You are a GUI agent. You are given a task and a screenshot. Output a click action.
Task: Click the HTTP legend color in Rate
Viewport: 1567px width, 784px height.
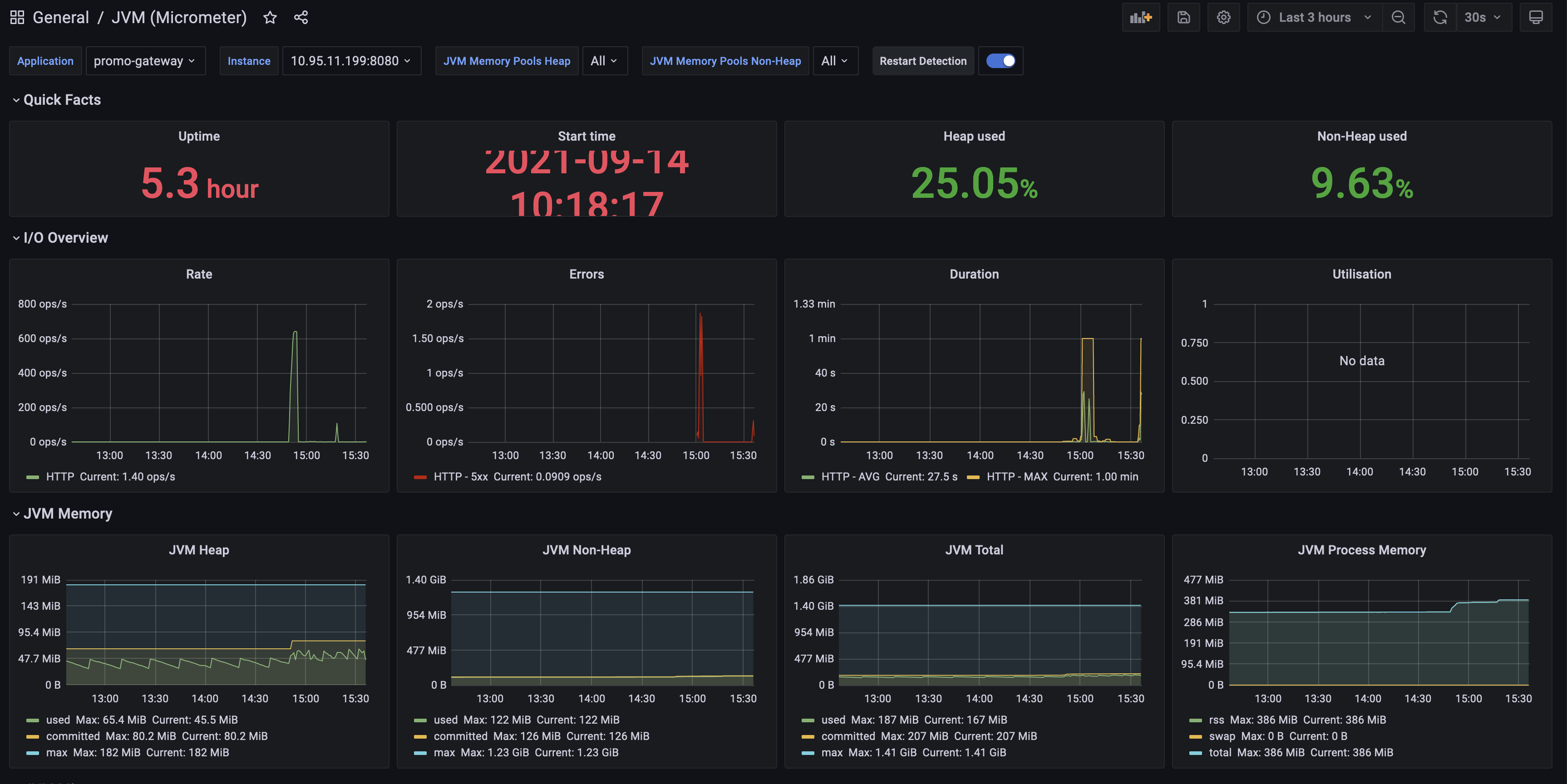[x=33, y=477]
